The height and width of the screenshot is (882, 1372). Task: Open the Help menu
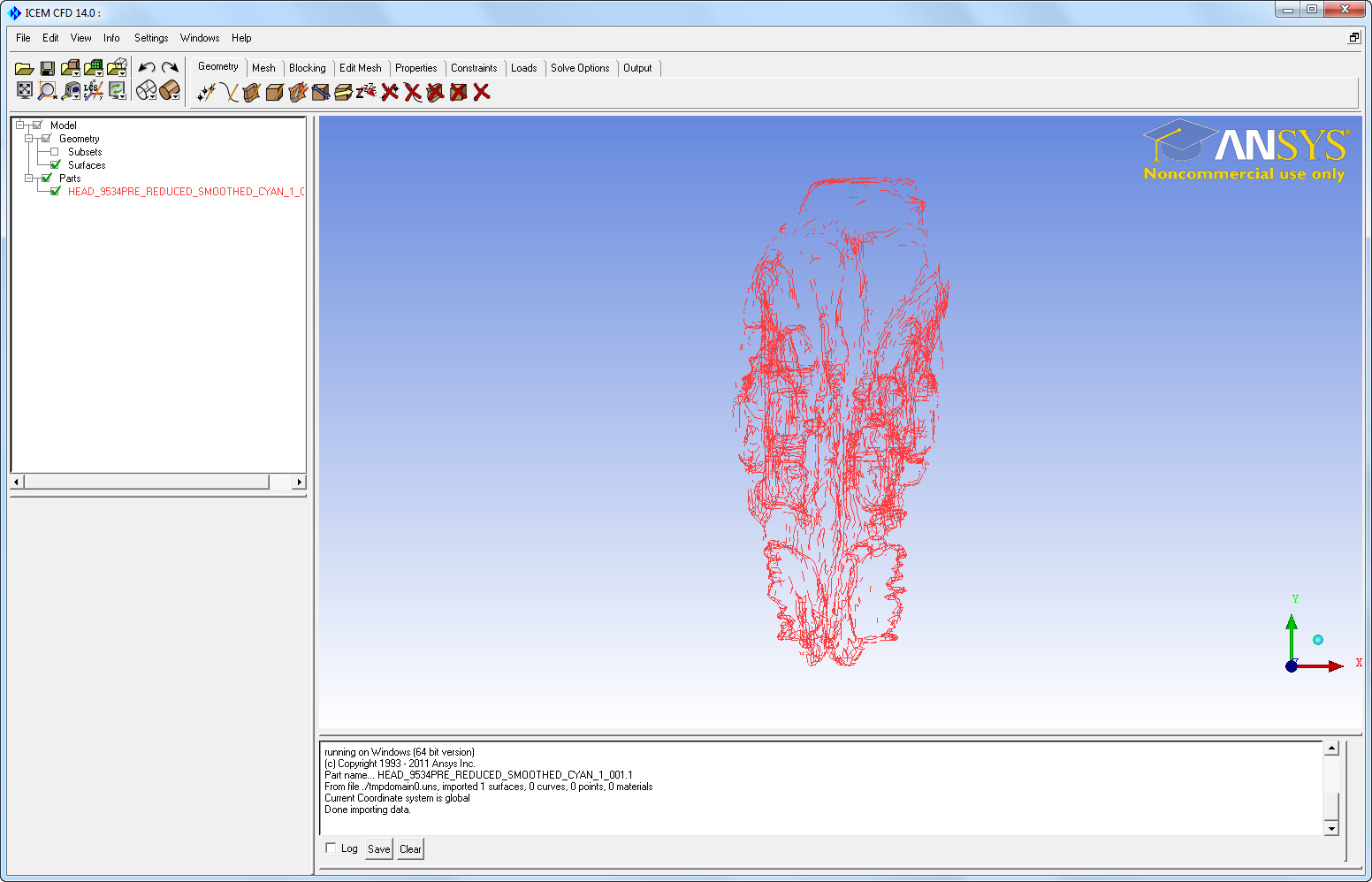pyautogui.click(x=241, y=38)
